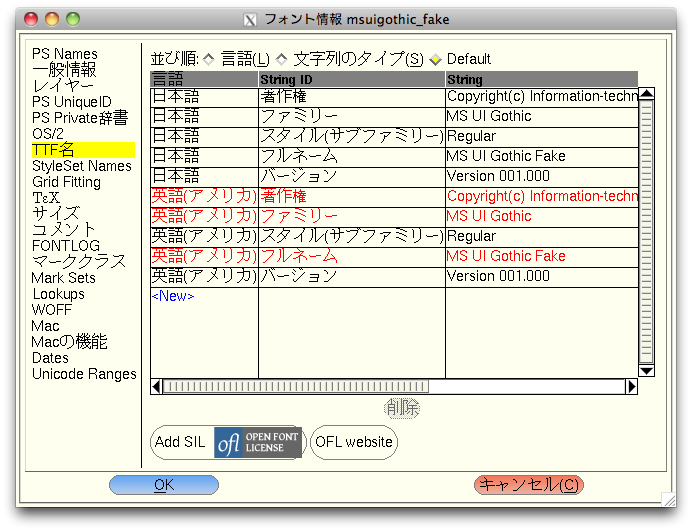Open the Dates section
The width and height of the screenshot is (692, 531).
pyautogui.click(x=50, y=358)
